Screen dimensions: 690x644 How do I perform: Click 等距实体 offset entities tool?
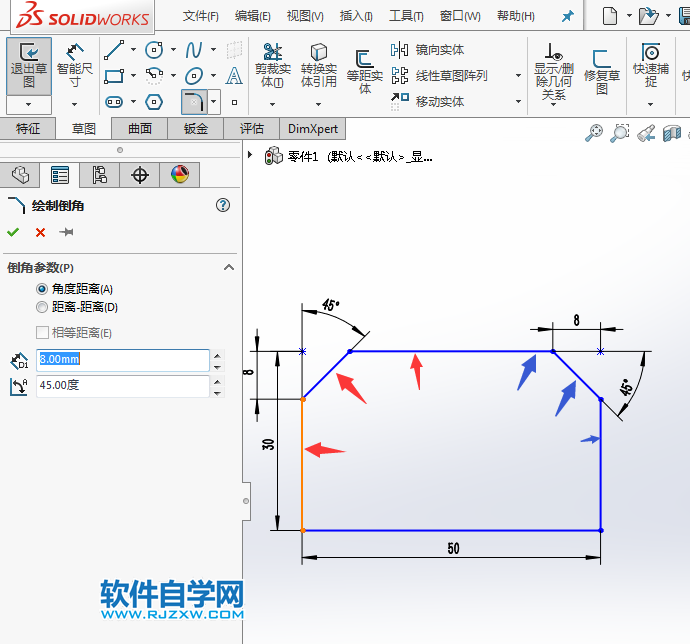(365, 71)
